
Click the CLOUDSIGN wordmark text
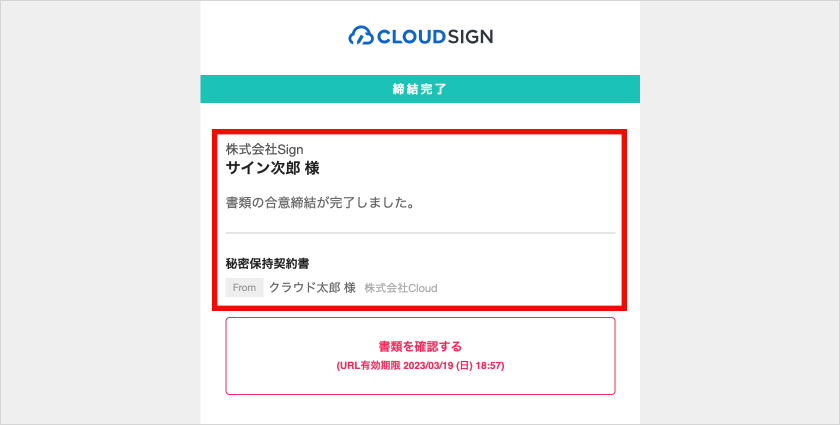(x=435, y=36)
